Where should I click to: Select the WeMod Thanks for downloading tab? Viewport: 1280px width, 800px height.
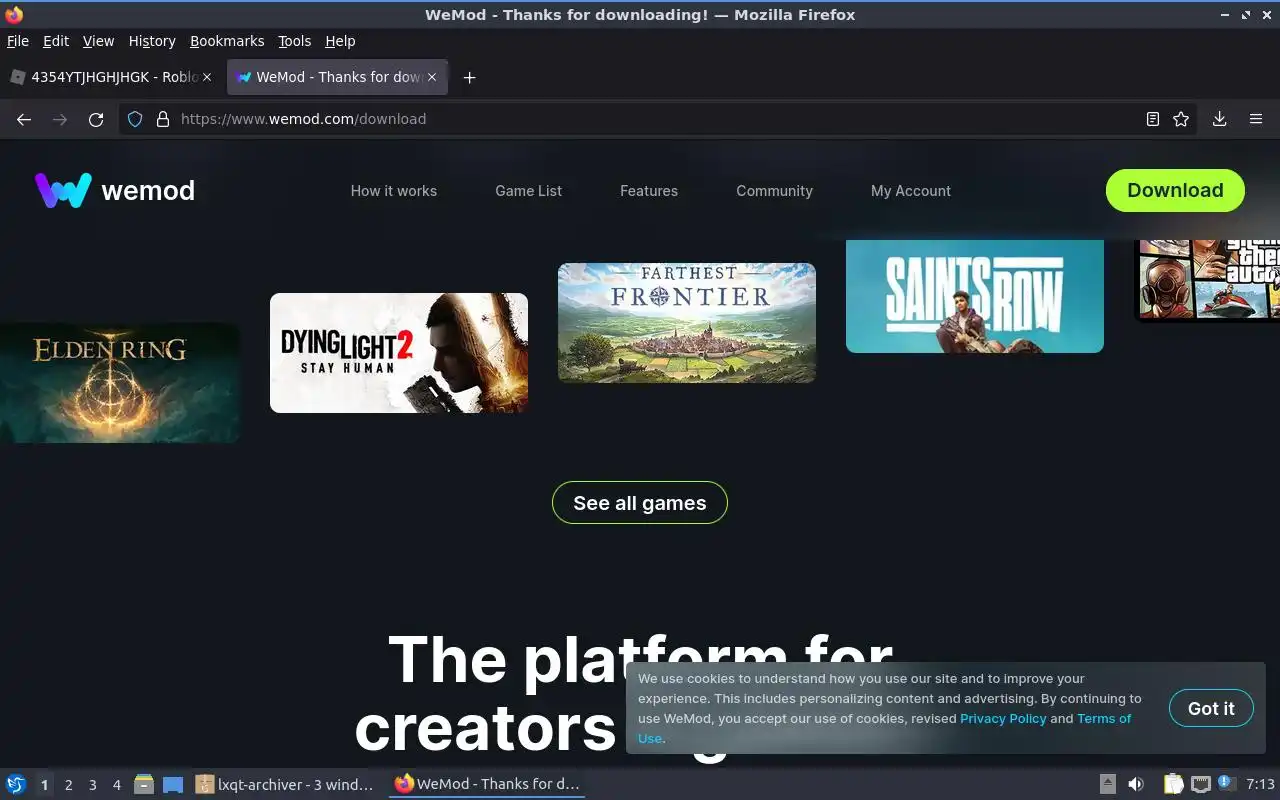(x=337, y=77)
